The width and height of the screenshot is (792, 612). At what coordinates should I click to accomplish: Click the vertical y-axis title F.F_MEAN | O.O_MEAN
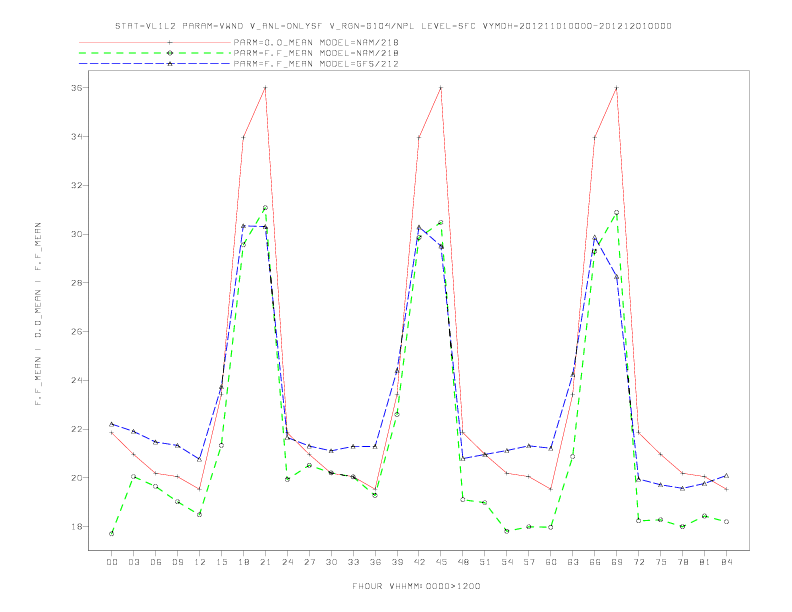coord(38,314)
